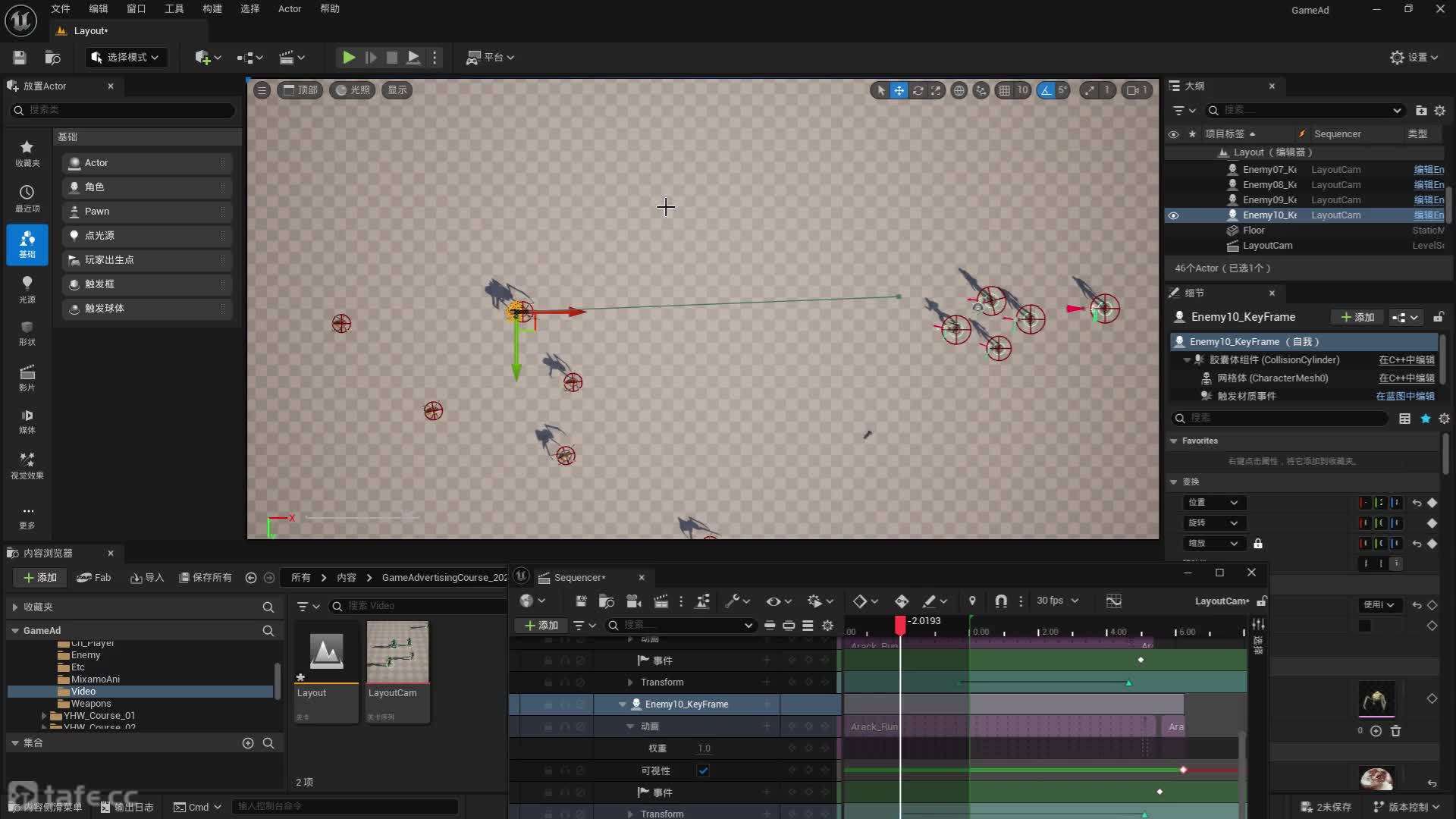Click the Sequencer camera icon in toolbar

tap(633, 601)
